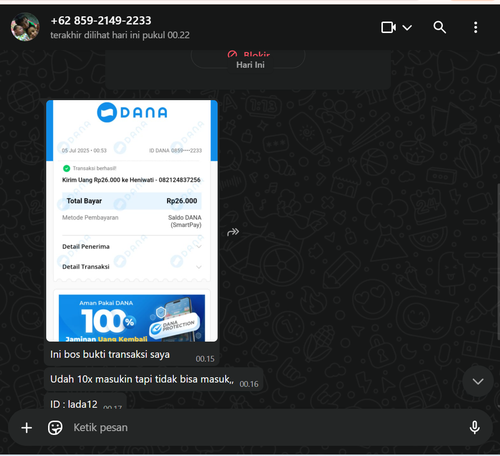Forward the DANA receipt image
Image resolution: width=500 pixels, height=456 pixels.
pos(233,232)
